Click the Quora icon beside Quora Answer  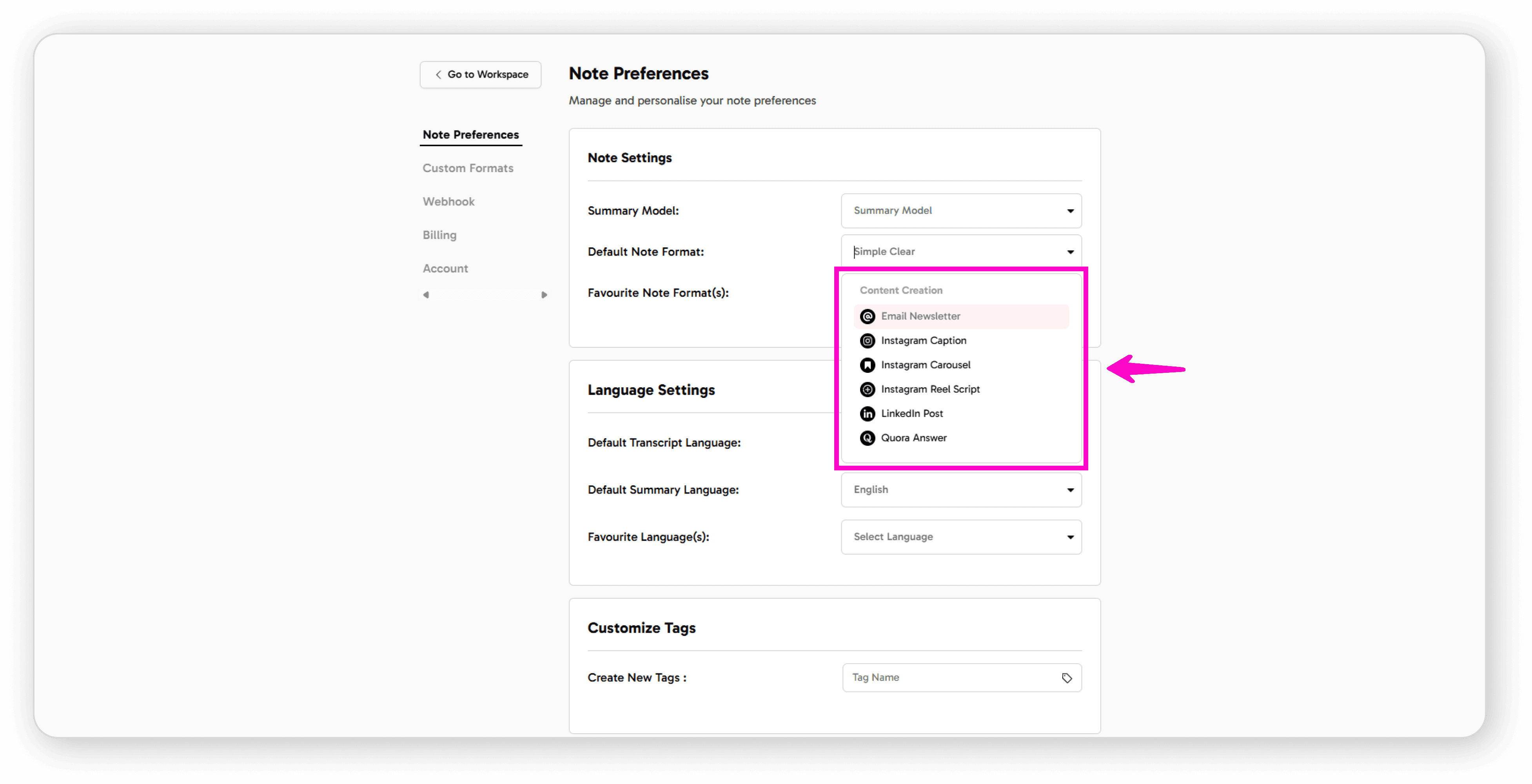pos(867,438)
